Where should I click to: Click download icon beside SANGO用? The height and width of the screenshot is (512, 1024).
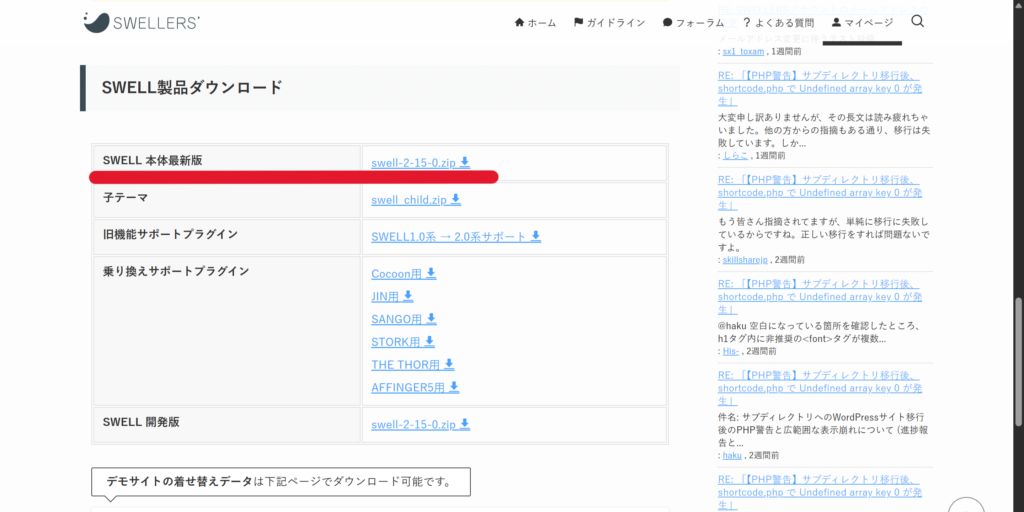click(x=431, y=319)
